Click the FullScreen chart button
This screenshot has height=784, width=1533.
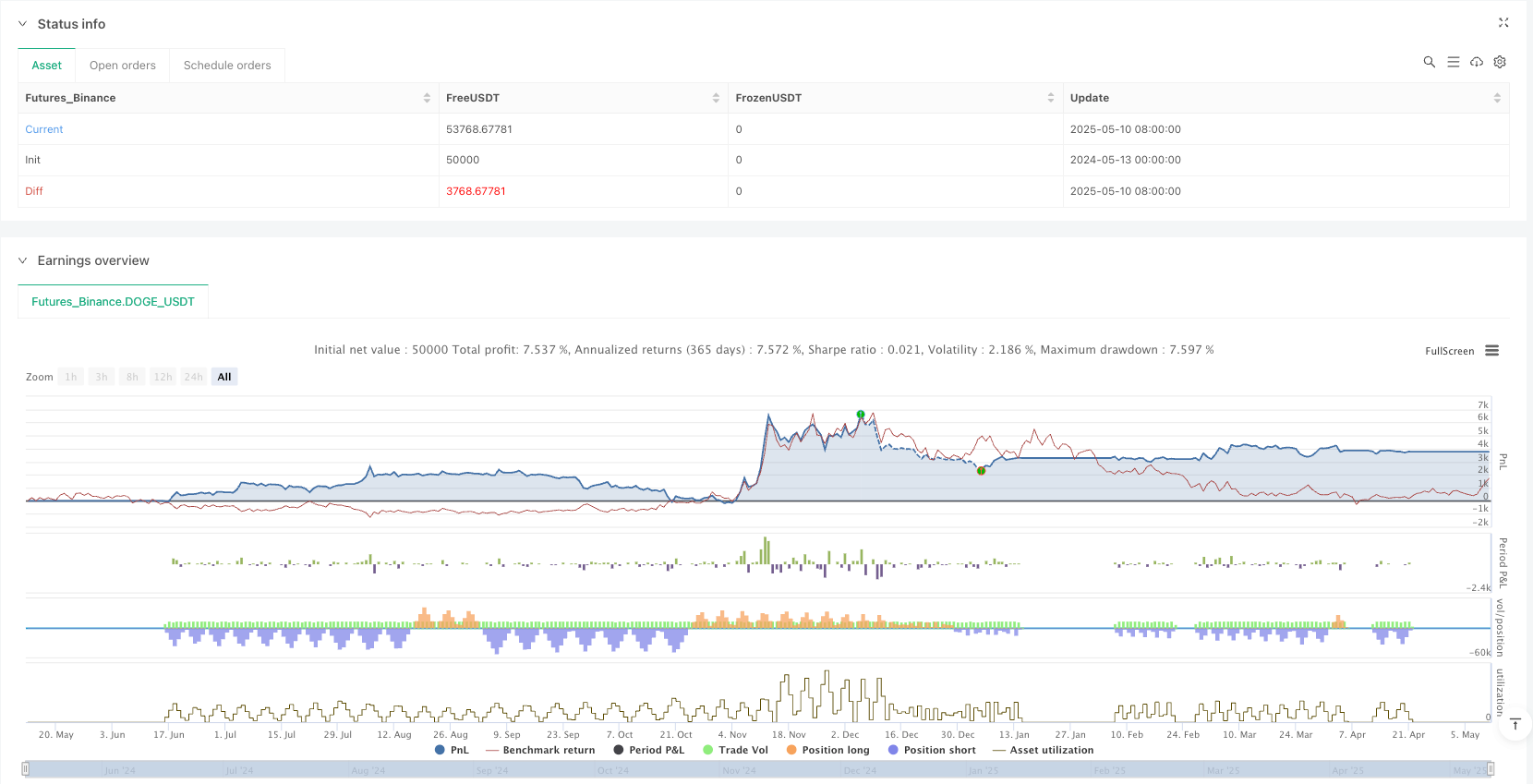pyautogui.click(x=1449, y=351)
